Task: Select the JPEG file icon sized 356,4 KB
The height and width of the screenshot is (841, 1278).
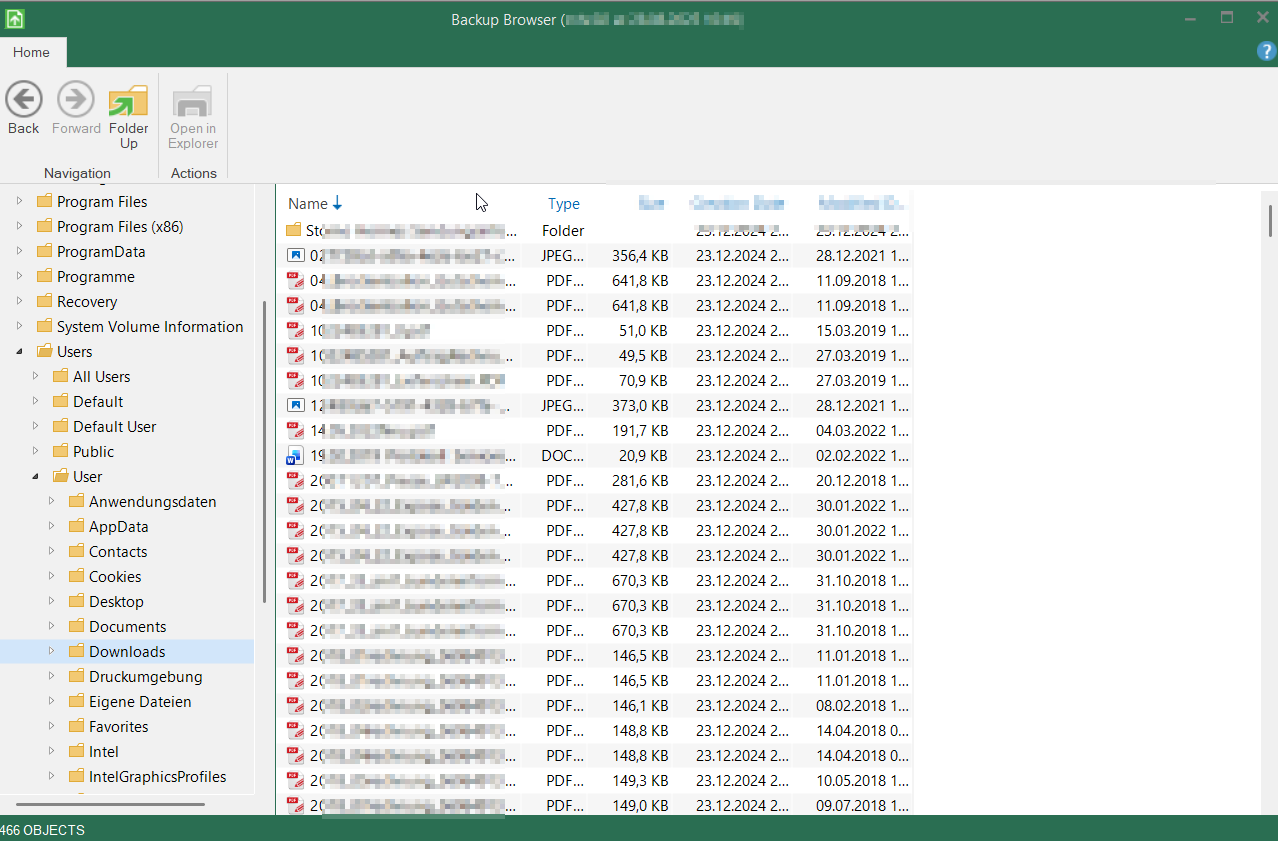Action: pos(295,255)
